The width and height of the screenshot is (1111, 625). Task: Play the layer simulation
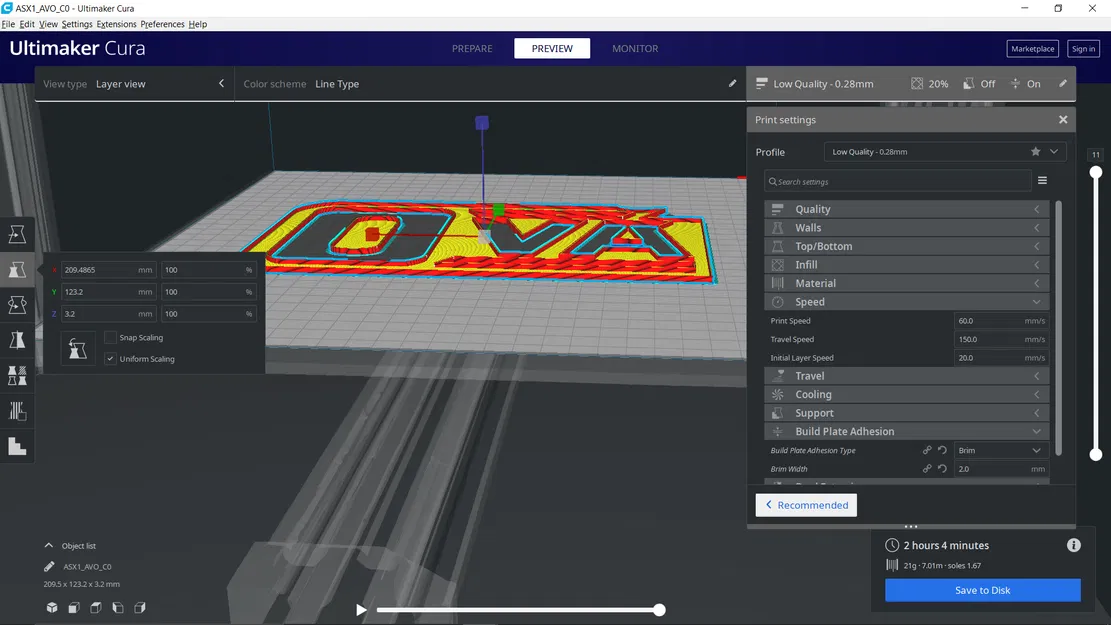coord(361,609)
